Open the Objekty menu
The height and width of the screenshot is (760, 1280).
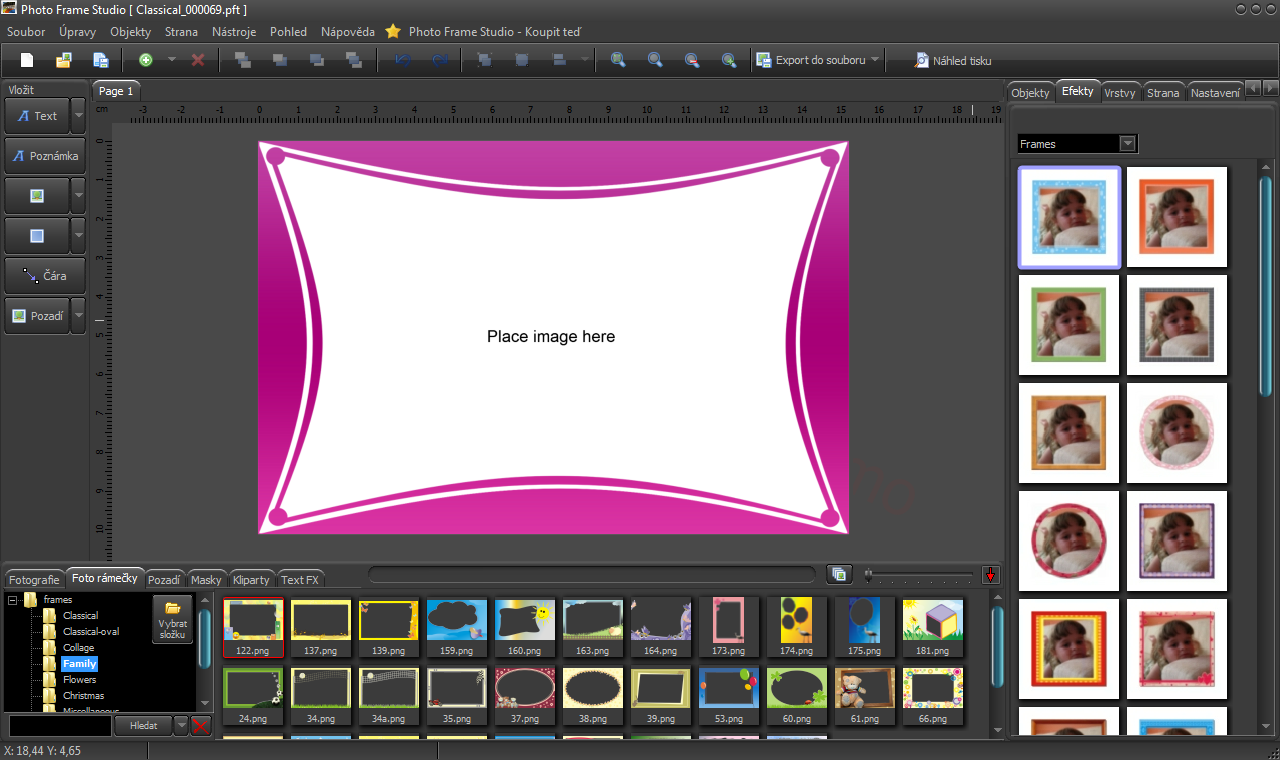[x=130, y=32]
